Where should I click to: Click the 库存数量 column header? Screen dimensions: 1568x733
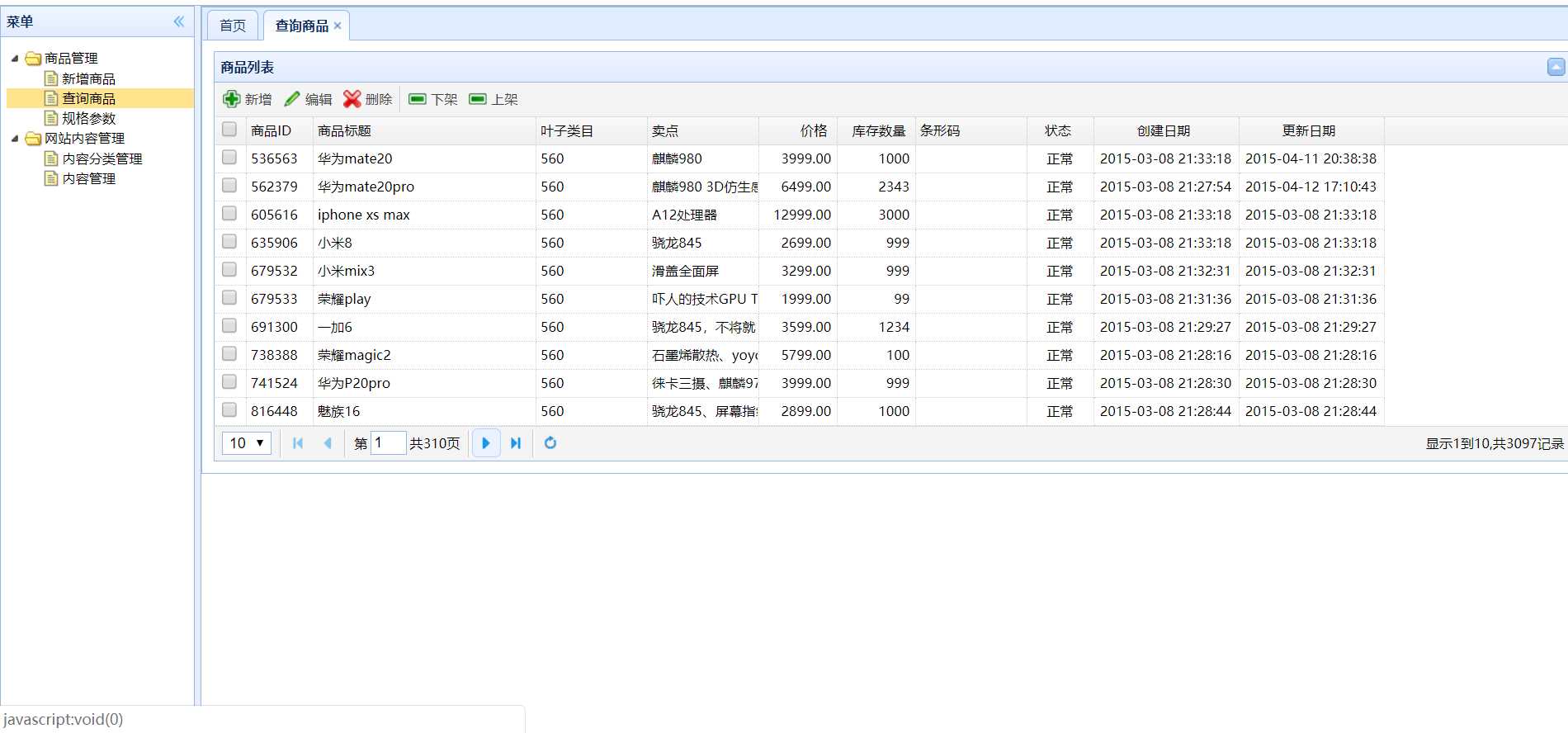click(876, 130)
